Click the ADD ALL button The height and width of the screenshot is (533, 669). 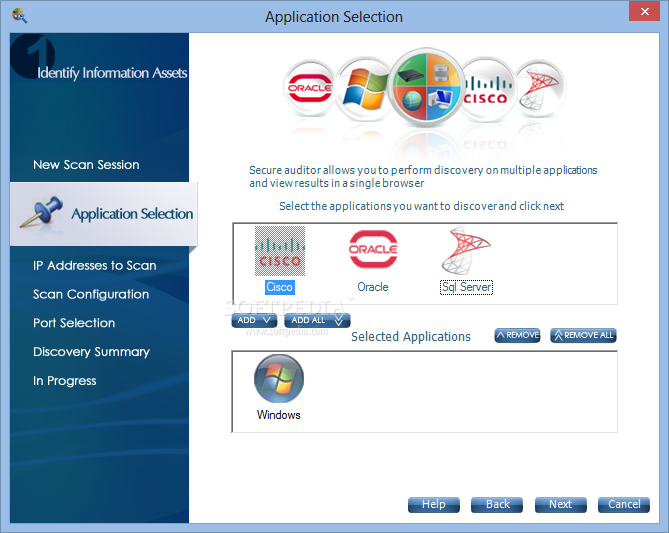[317, 320]
